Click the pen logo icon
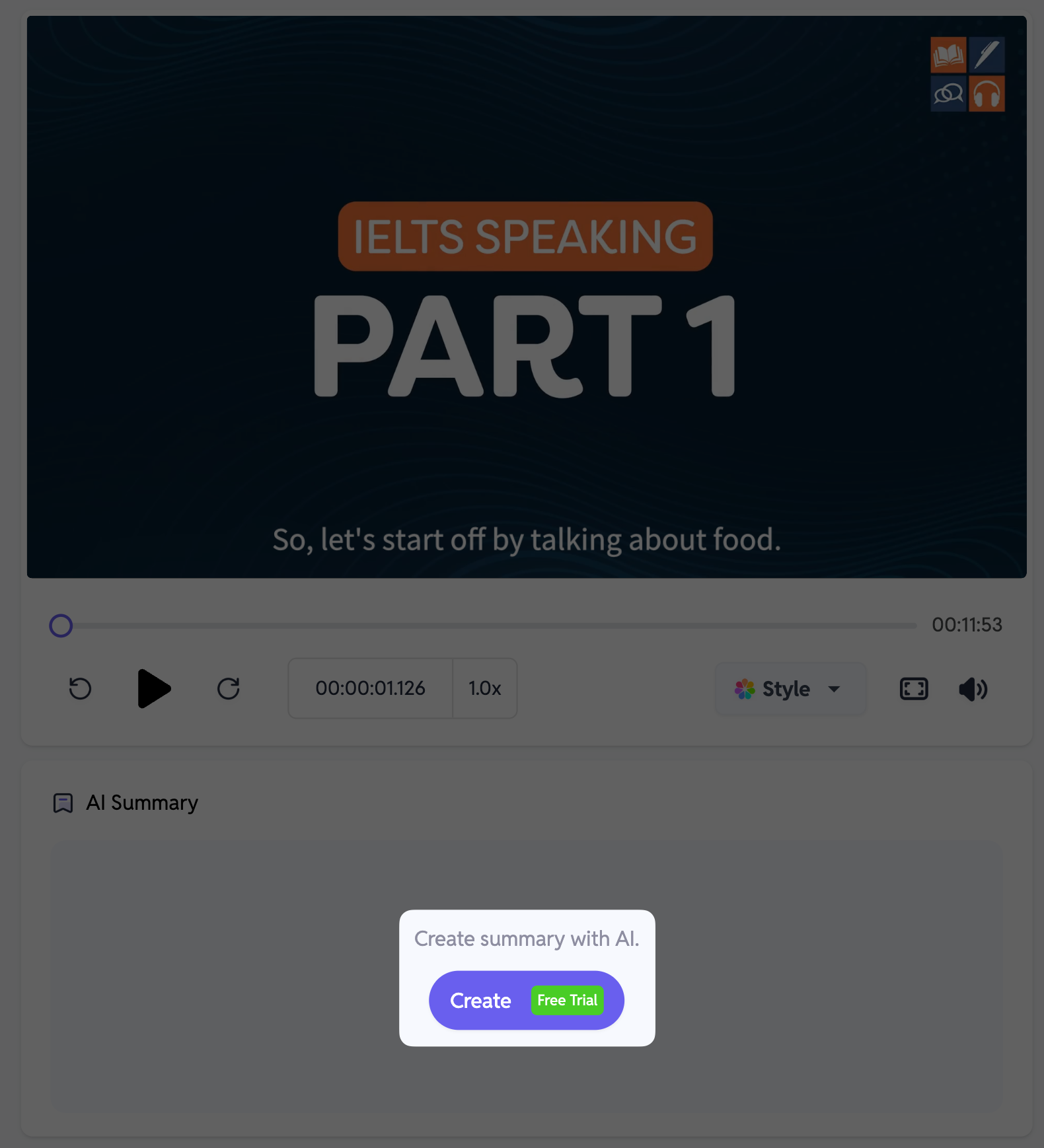This screenshot has height=1148, width=1044. click(987, 55)
